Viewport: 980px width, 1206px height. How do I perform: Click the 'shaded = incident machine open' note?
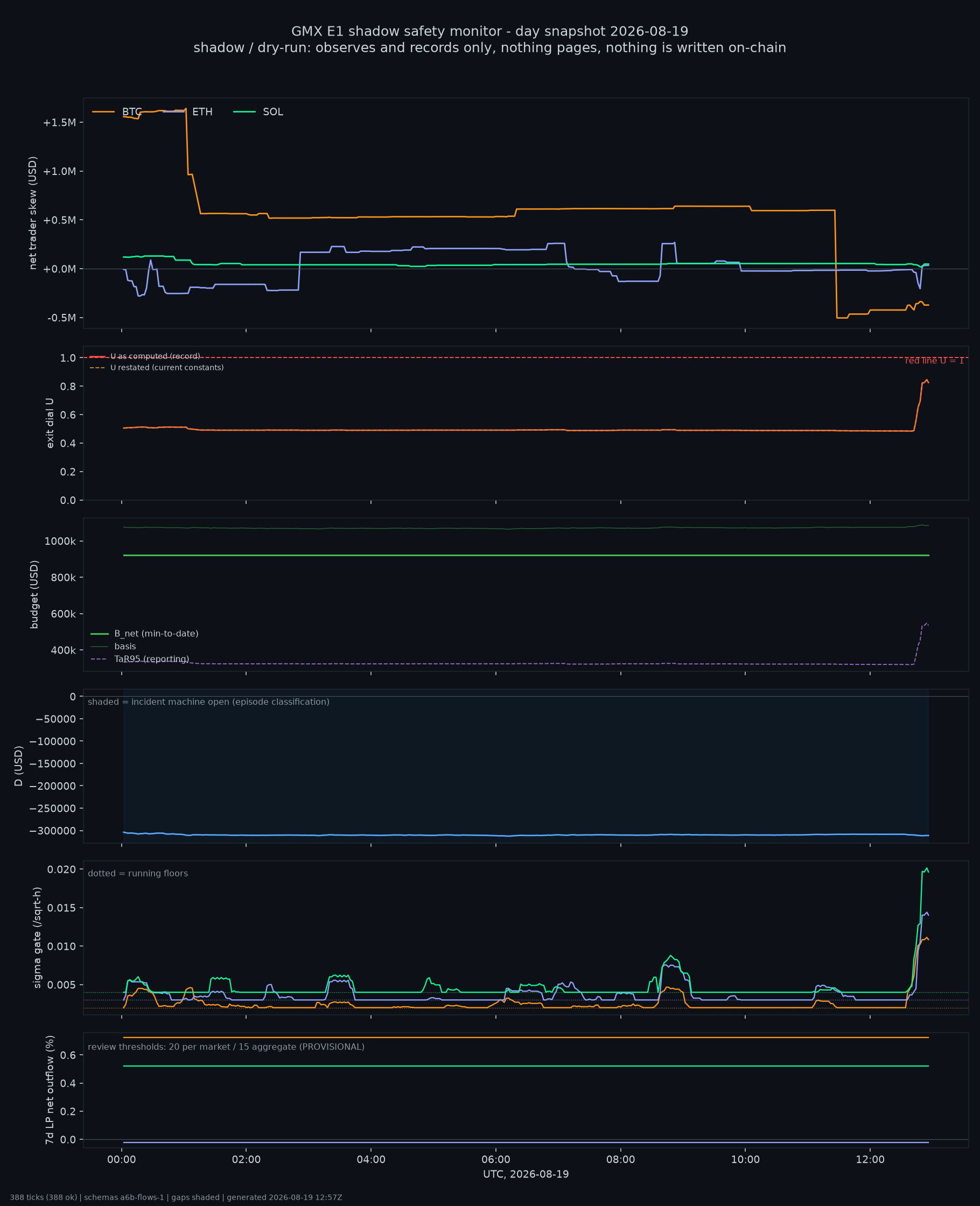208,702
